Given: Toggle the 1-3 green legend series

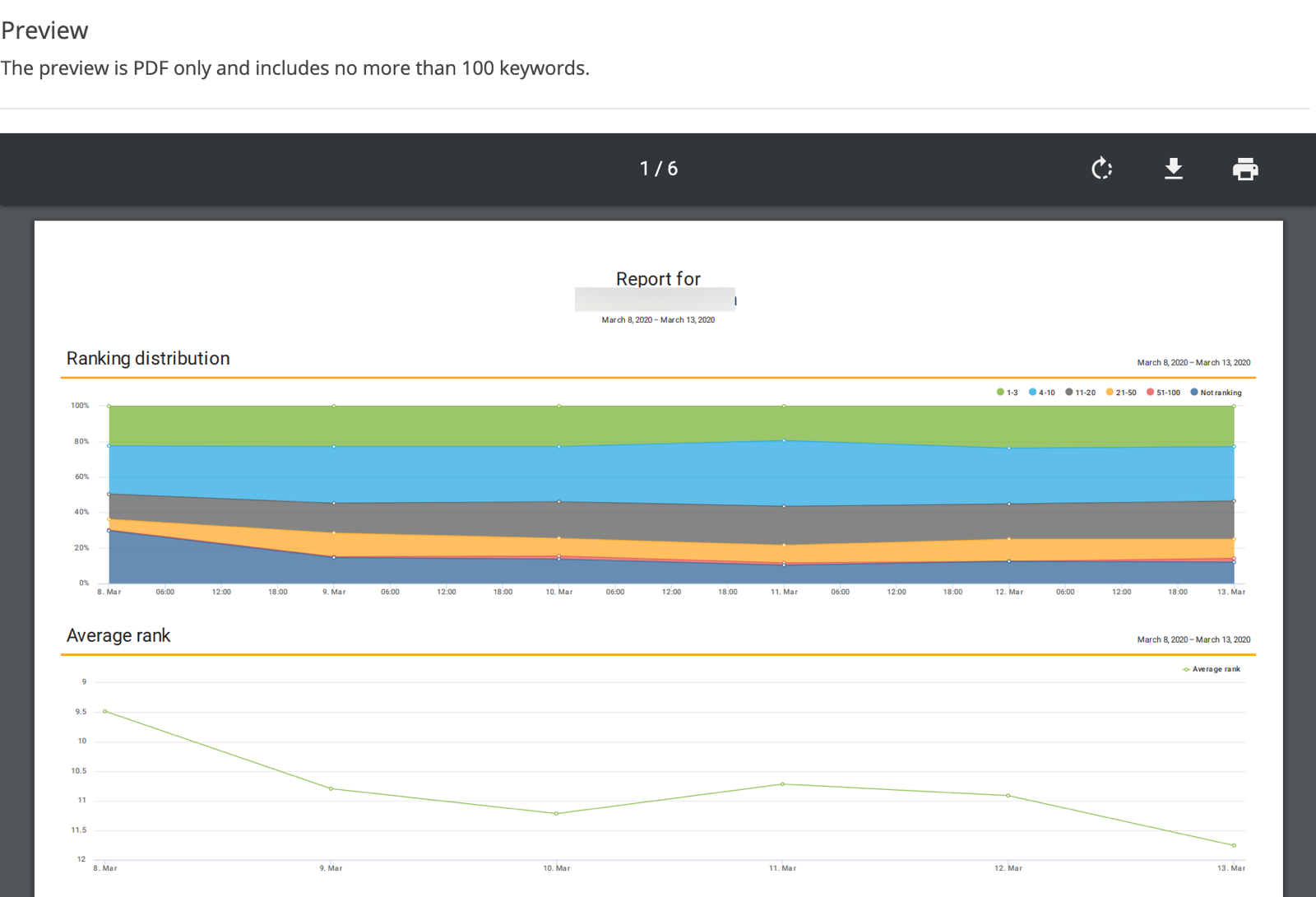Looking at the screenshot, I should pos(1007,393).
